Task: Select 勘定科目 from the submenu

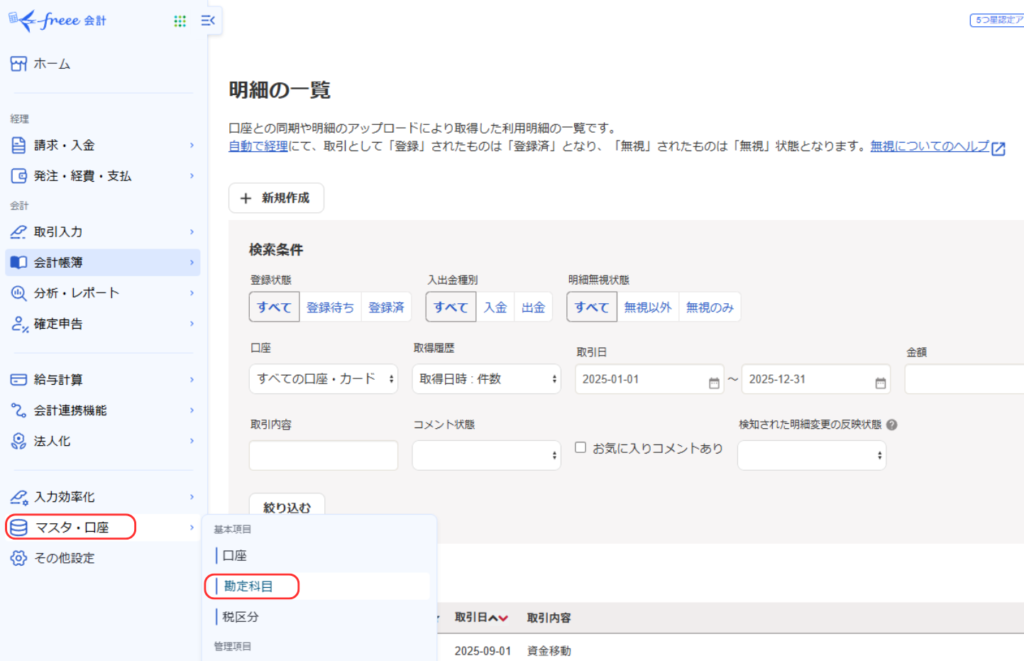Action: click(x=248, y=586)
